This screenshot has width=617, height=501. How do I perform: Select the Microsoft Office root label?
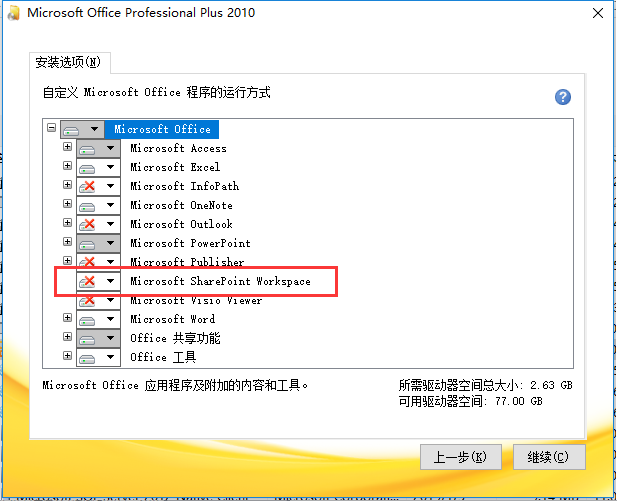click(x=162, y=129)
